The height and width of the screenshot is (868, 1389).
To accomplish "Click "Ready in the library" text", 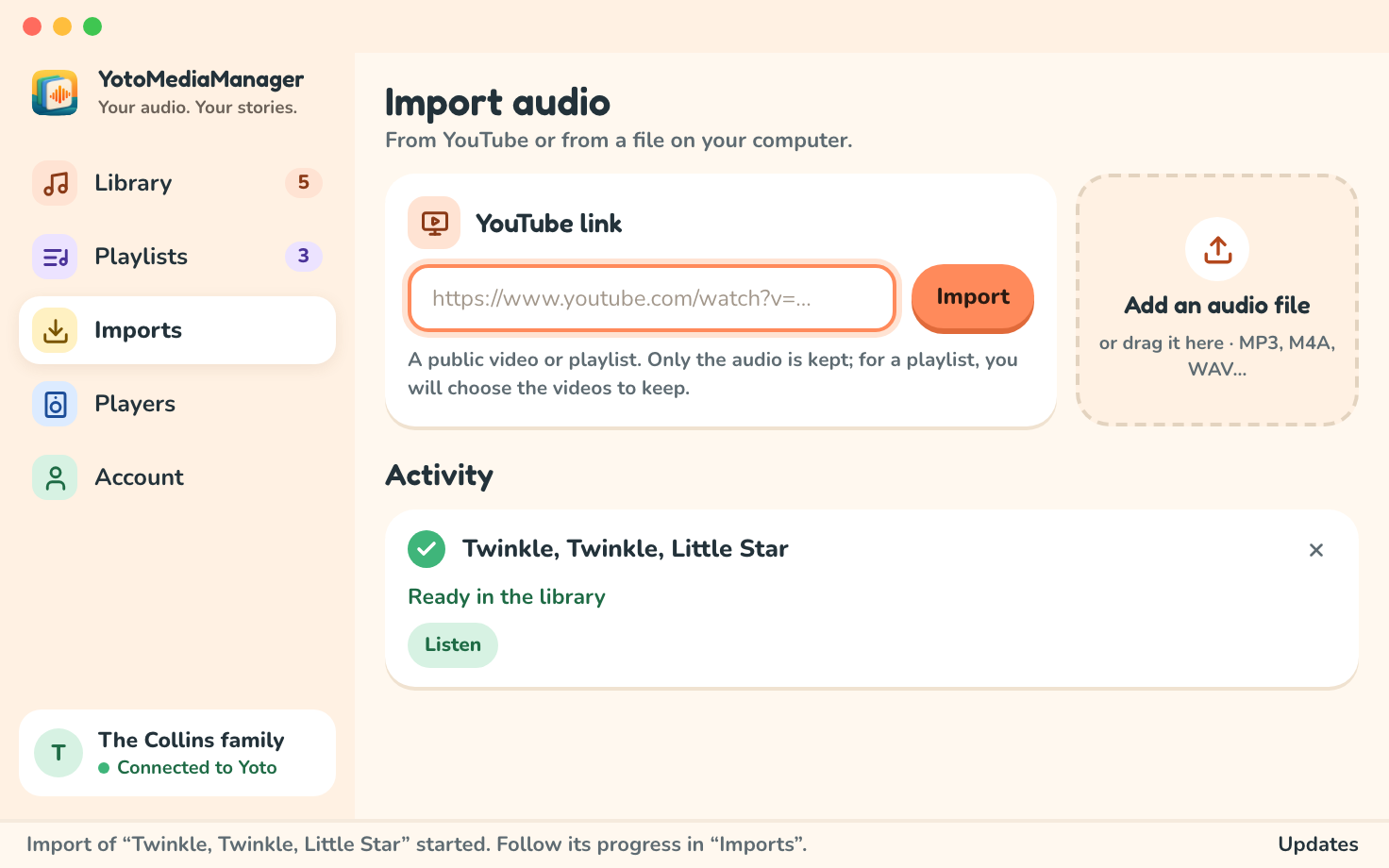I will 507,597.
